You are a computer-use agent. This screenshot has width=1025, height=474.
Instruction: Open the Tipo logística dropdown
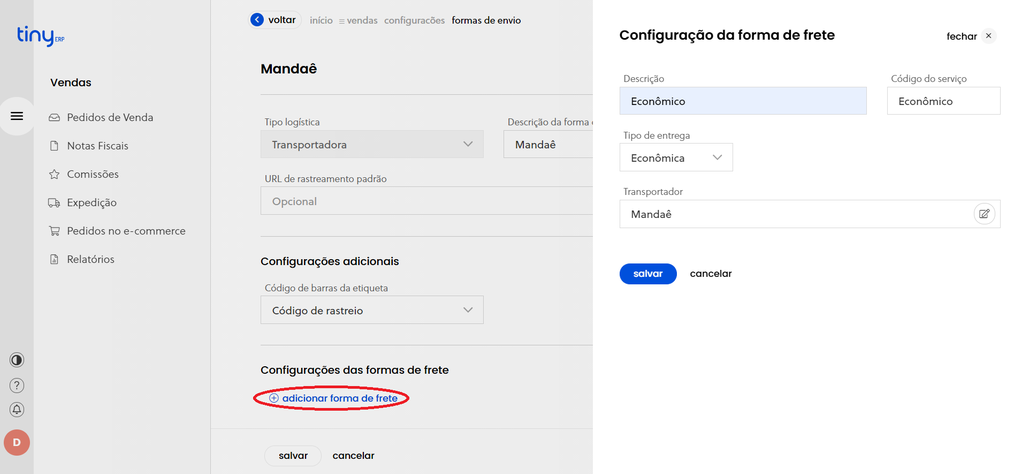click(371, 145)
